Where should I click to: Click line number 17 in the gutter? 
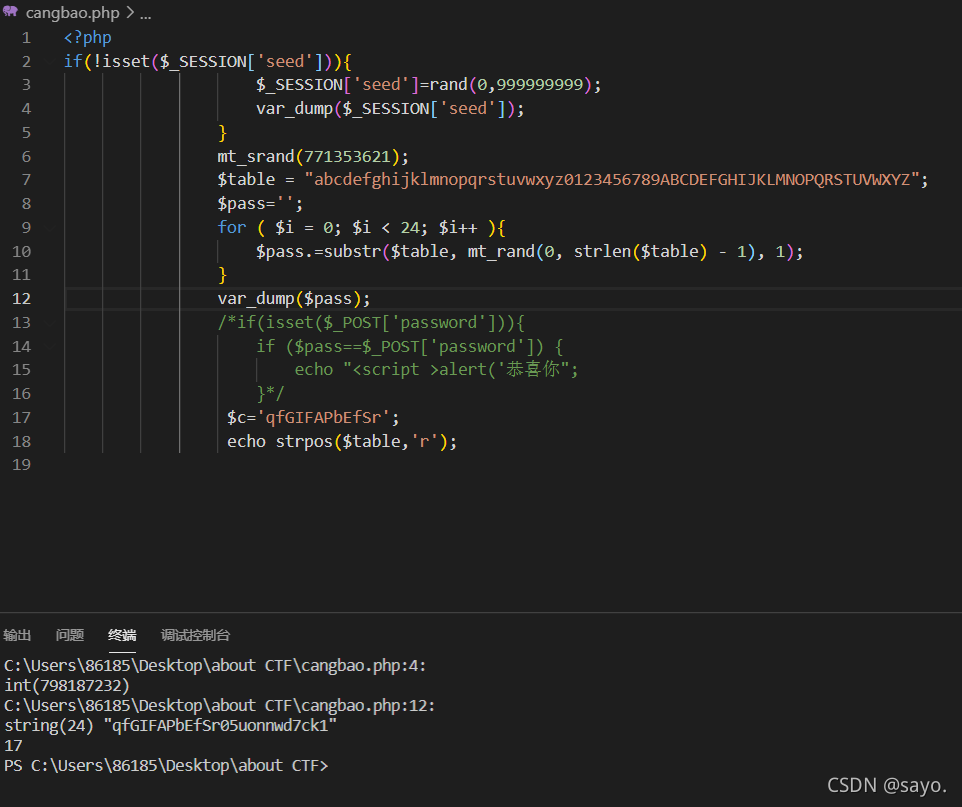pyautogui.click(x=21, y=418)
